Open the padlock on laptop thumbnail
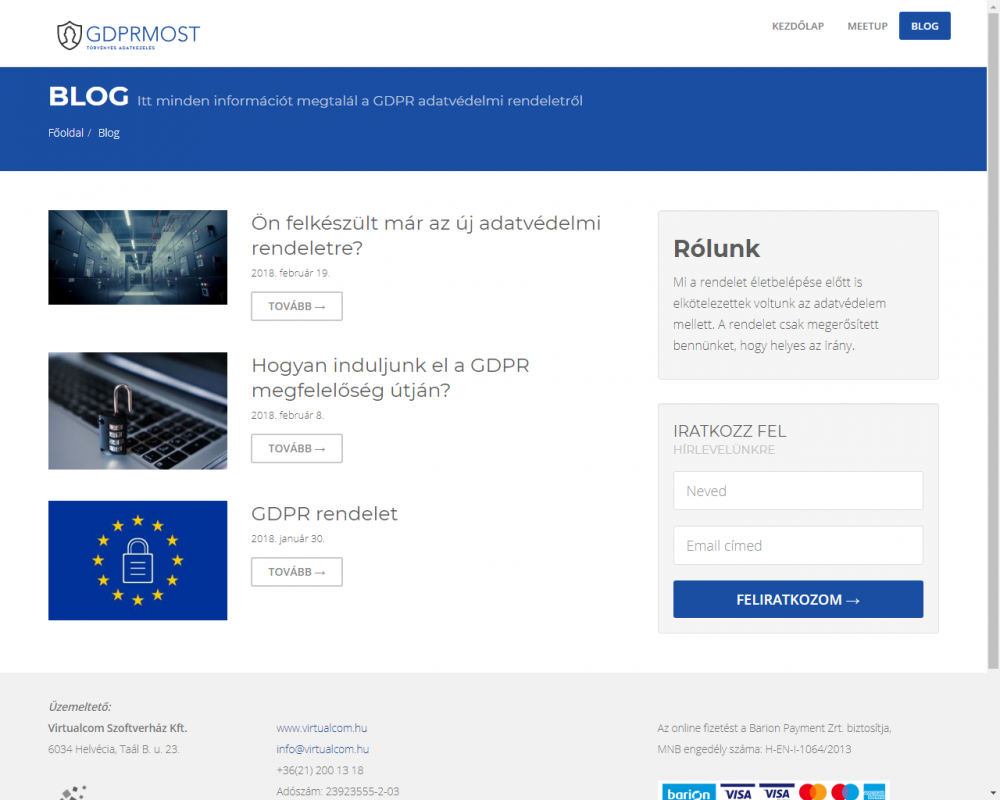 coord(138,410)
